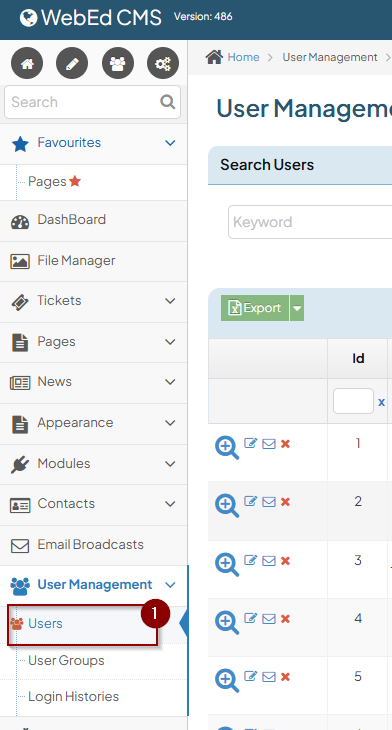The image size is (392, 730).
Task: Open the Export dropdown arrow
Action: point(297,308)
